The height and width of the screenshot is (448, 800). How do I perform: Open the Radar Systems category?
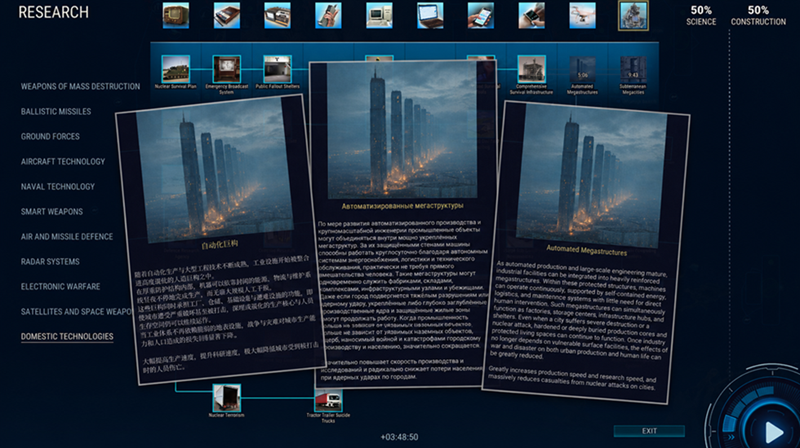(x=50, y=261)
